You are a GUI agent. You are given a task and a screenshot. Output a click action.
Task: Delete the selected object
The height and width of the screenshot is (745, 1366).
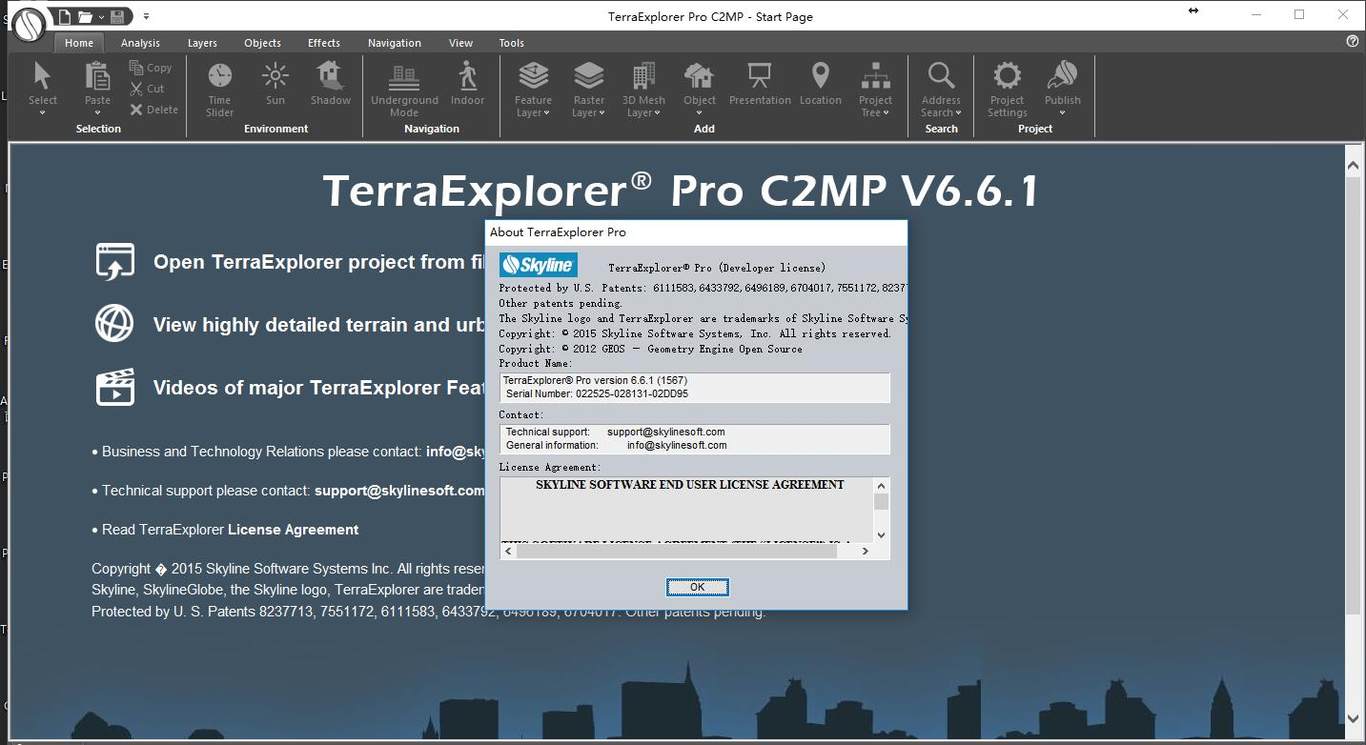154,110
